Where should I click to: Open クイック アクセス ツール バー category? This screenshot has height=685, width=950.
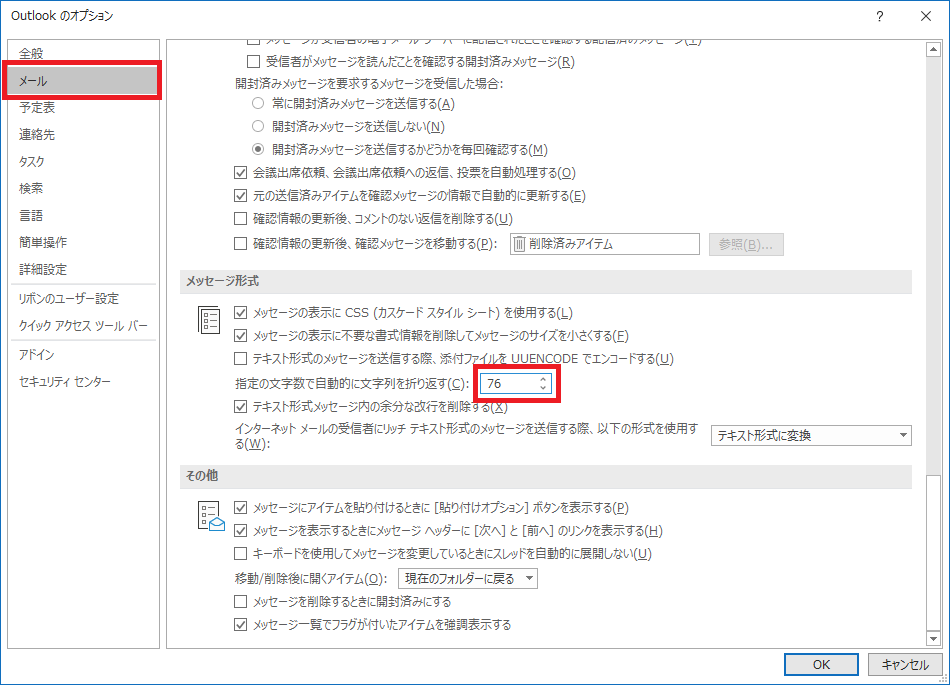click(x=83, y=325)
